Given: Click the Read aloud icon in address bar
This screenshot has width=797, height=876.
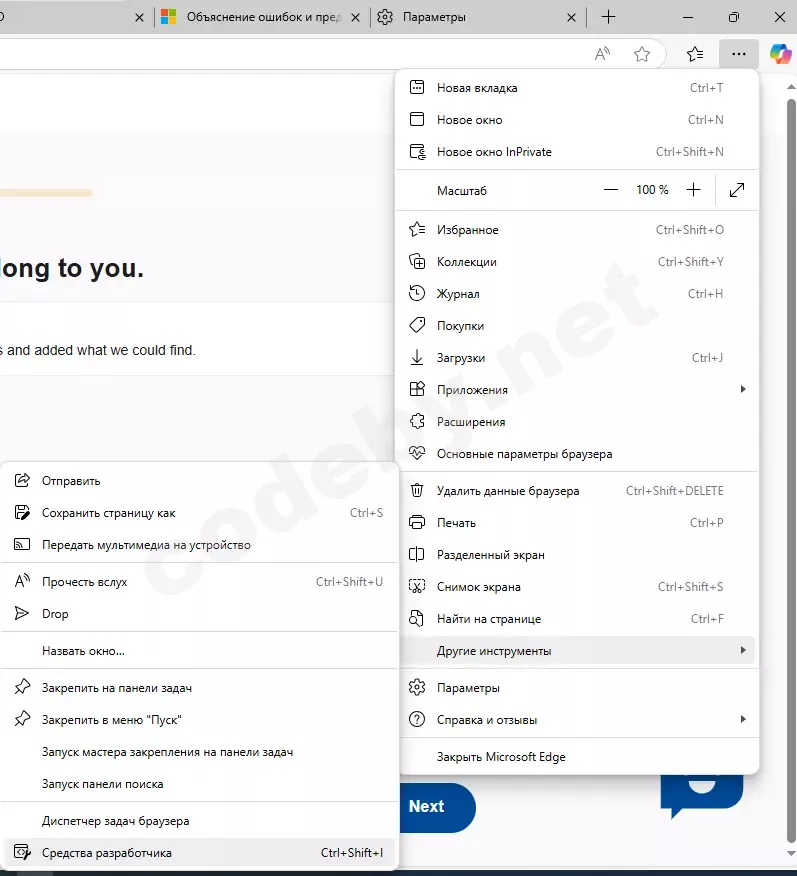Looking at the screenshot, I should 602,54.
